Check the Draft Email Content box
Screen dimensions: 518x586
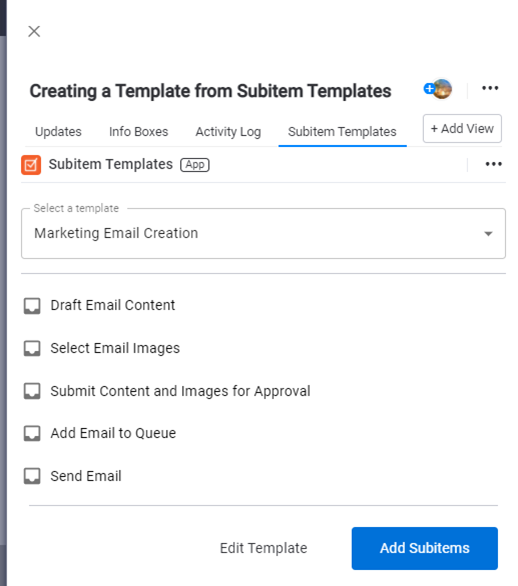click(x=32, y=306)
